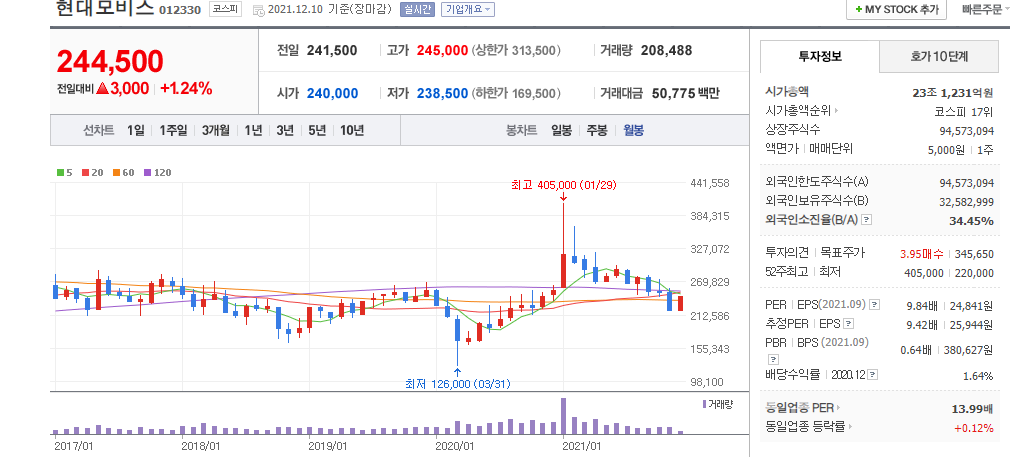Open the 기업개요 dropdown
This screenshot has height=457, width=1019.
(x=468, y=10)
